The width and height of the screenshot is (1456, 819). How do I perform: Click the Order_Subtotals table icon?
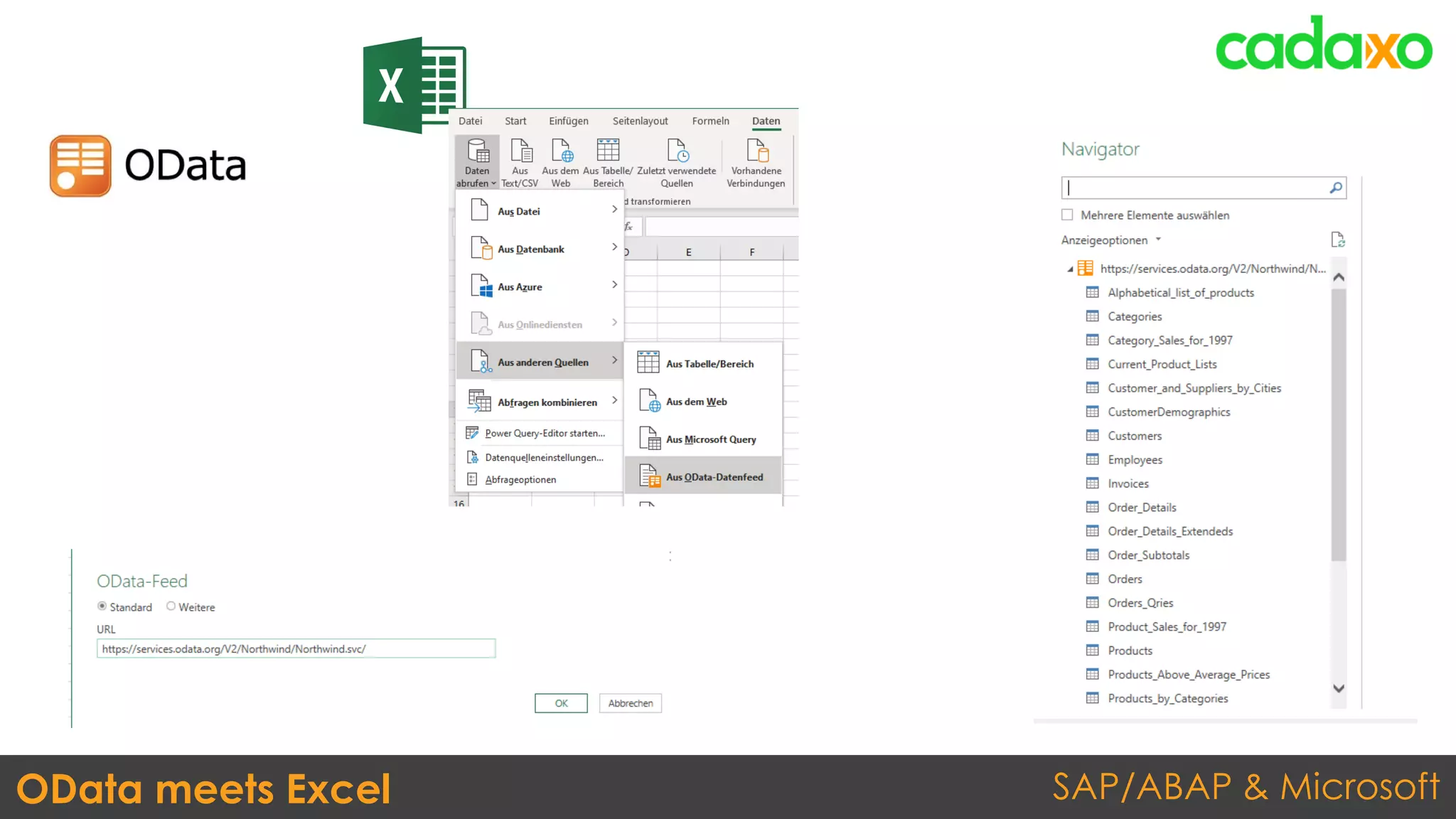click(x=1092, y=555)
